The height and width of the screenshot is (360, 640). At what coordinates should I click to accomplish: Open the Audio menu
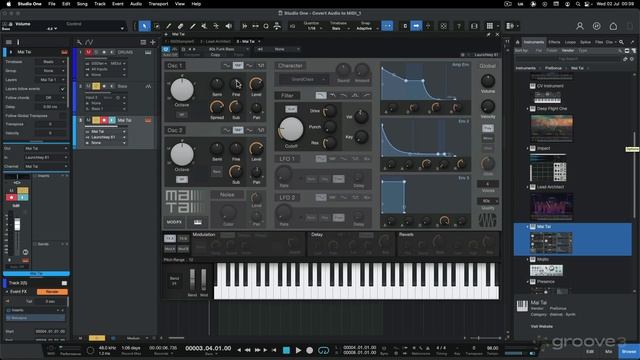(x=136, y=4)
